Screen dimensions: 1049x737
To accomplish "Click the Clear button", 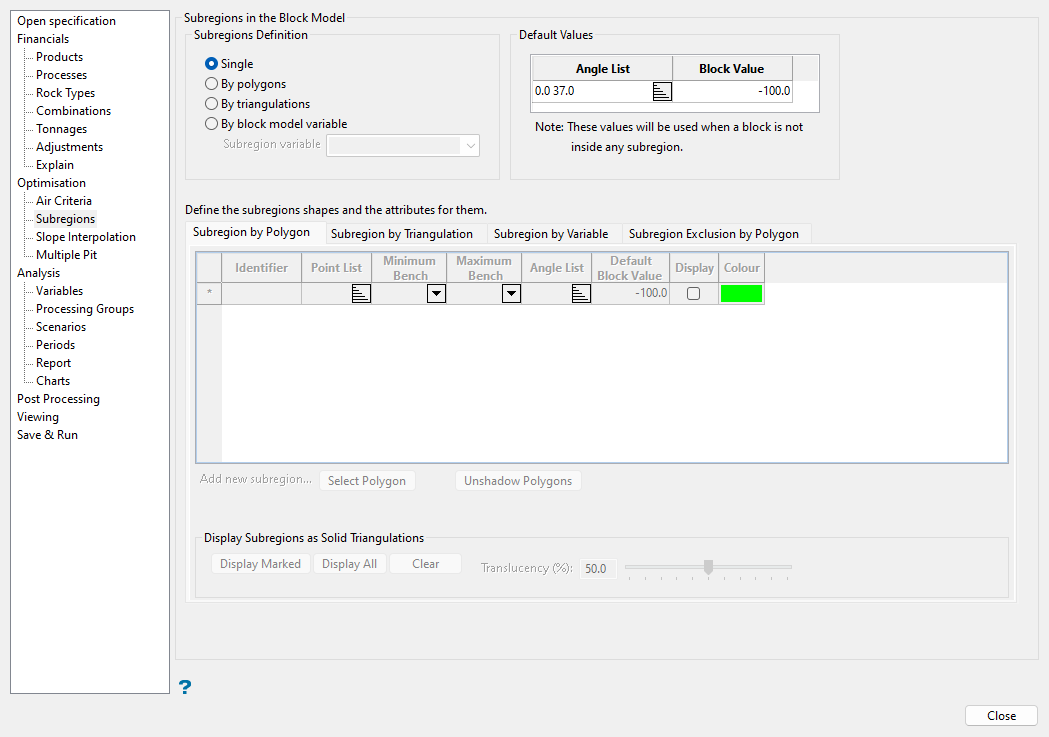I will (425, 564).
